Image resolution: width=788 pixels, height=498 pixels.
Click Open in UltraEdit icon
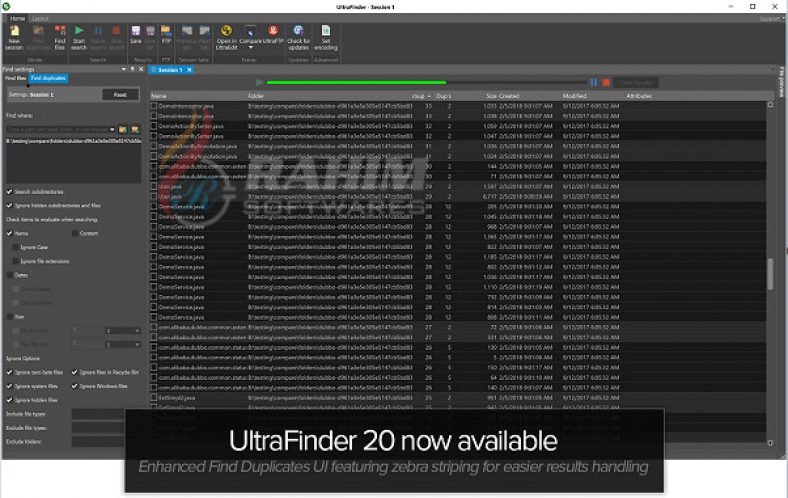[x=226, y=37]
